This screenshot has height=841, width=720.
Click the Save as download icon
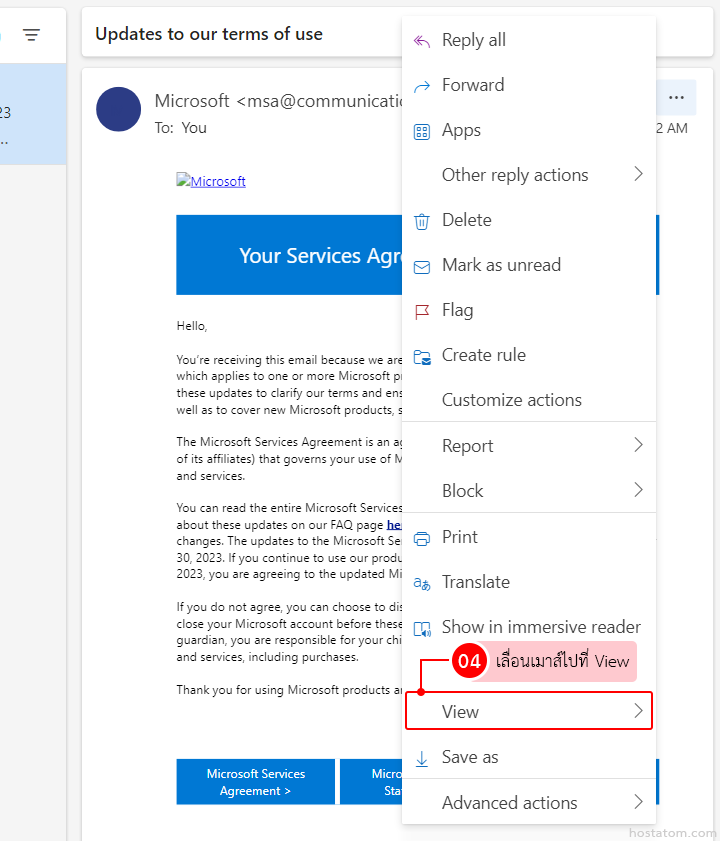422,758
